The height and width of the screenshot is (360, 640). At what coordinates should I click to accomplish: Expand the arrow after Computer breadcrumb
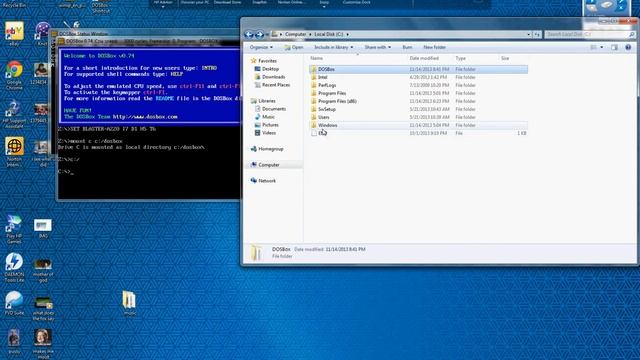click(310, 35)
